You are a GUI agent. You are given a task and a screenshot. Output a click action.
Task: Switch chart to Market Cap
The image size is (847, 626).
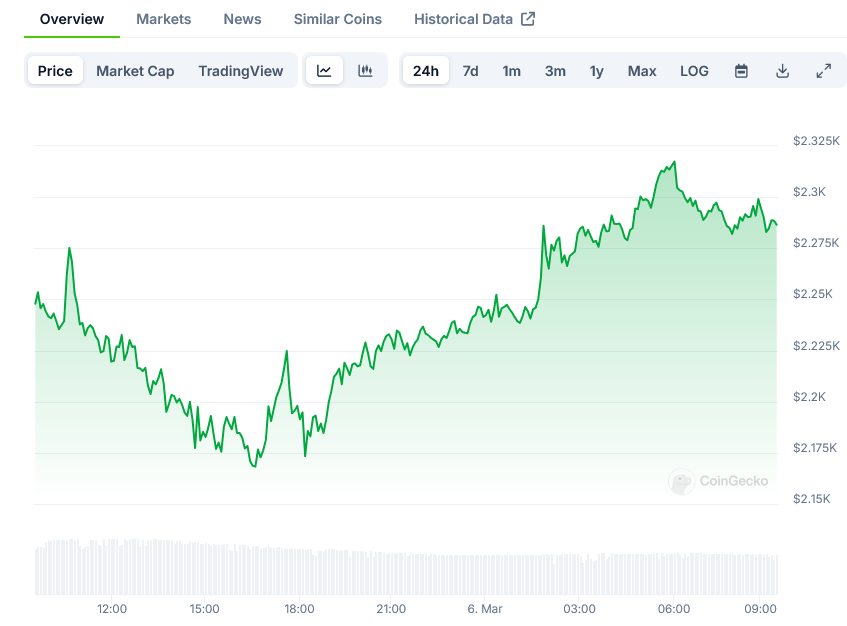pyautogui.click(x=135, y=71)
